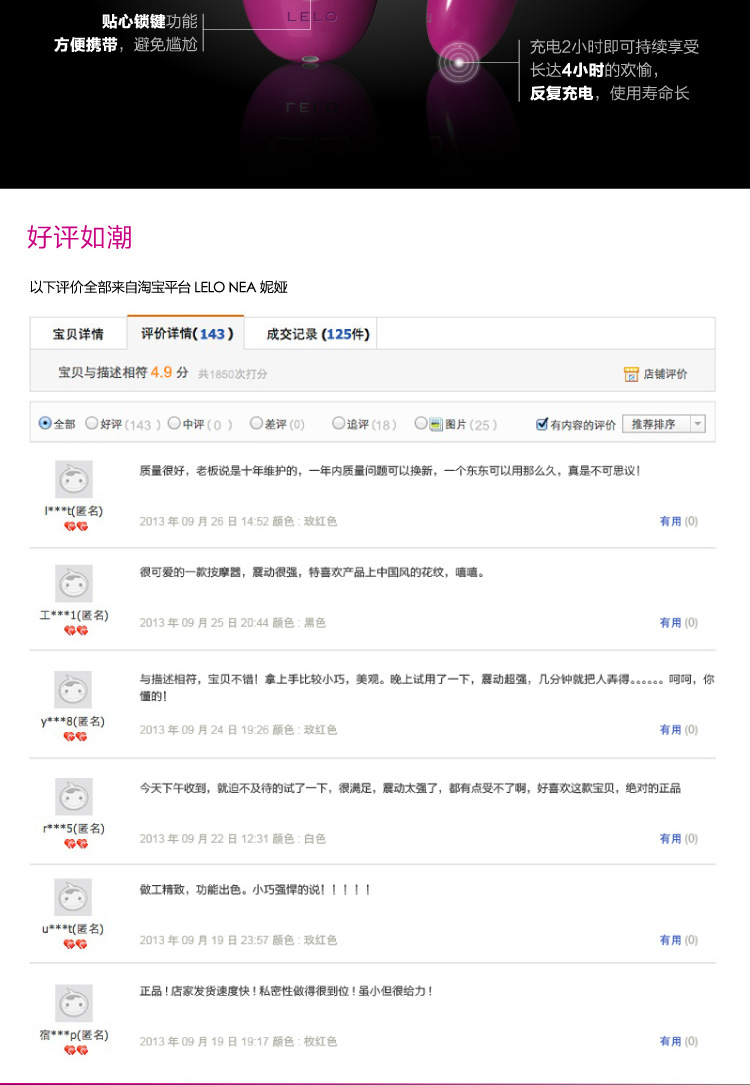The height and width of the screenshot is (1085, 750).
Task: Select the 全部 radio button
Action: (45, 423)
